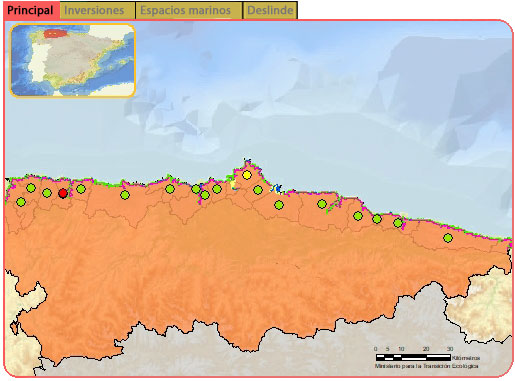The height and width of the screenshot is (381, 515).
Task: Click green marker just southeast of yellow marker
Action: [258, 190]
